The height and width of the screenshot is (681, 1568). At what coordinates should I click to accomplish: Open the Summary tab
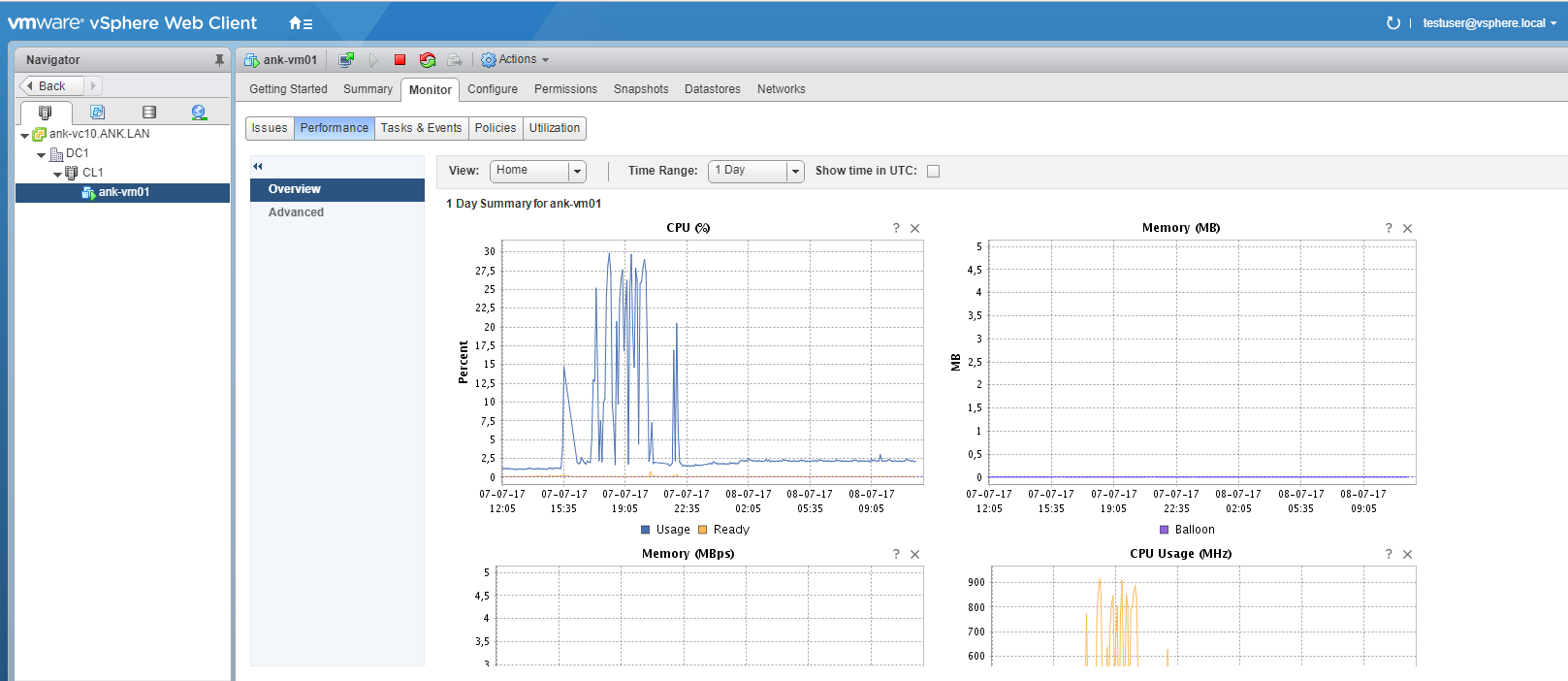[368, 89]
